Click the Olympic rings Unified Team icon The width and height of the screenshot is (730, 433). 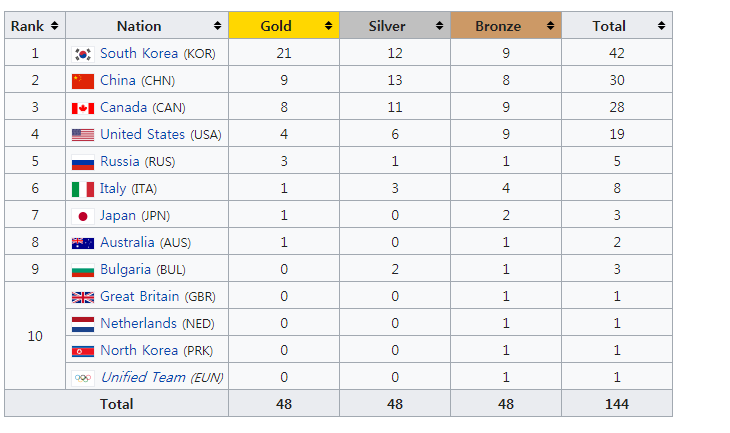tap(83, 378)
